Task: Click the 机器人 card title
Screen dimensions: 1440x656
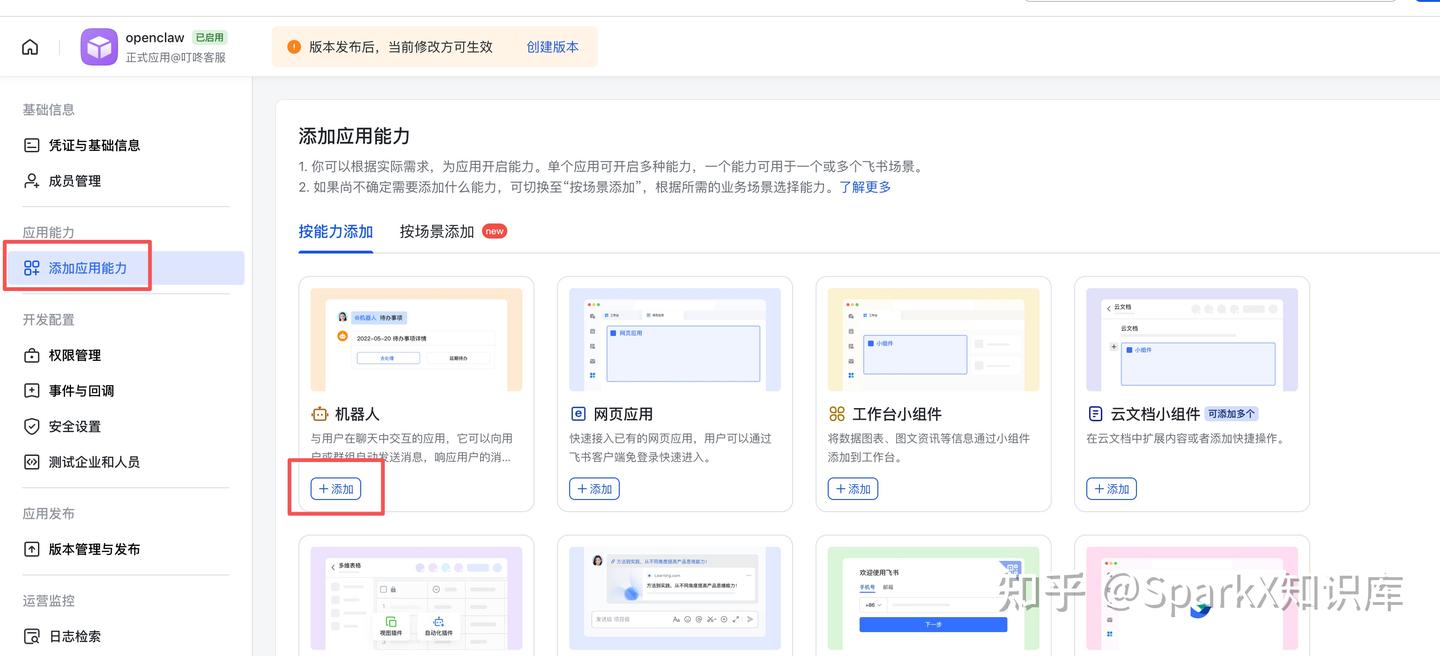Action: [x=357, y=414]
